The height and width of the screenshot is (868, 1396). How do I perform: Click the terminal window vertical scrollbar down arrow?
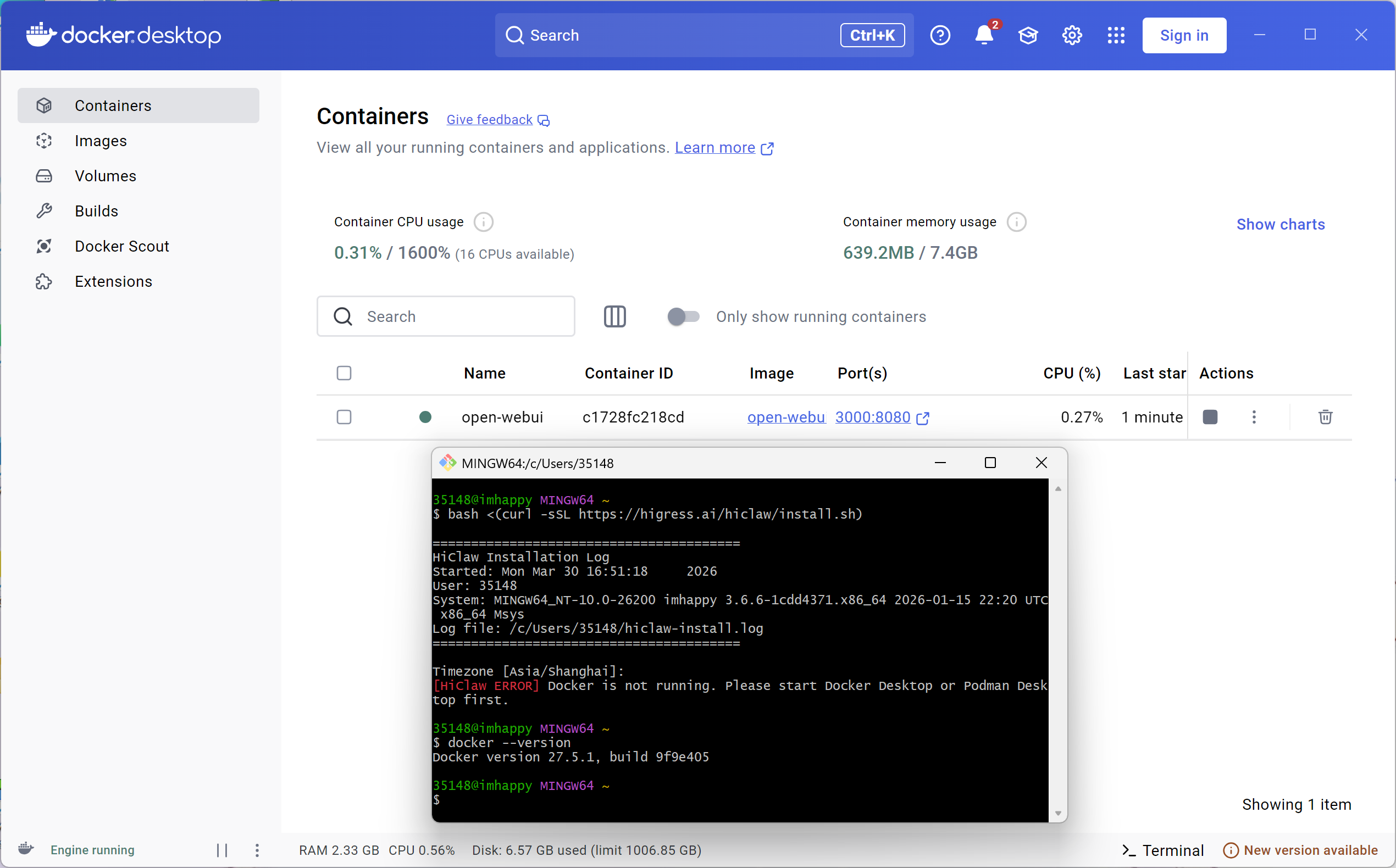1058,814
